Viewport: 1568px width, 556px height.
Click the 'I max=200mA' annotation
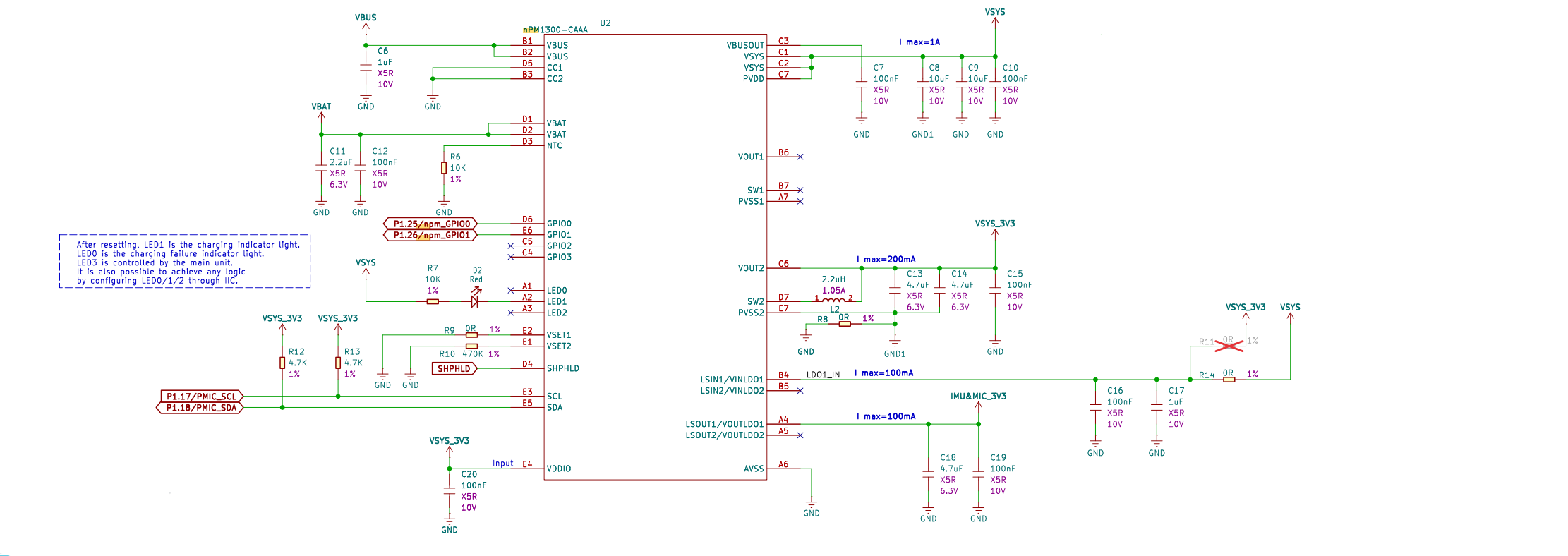(x=886, y=260)
